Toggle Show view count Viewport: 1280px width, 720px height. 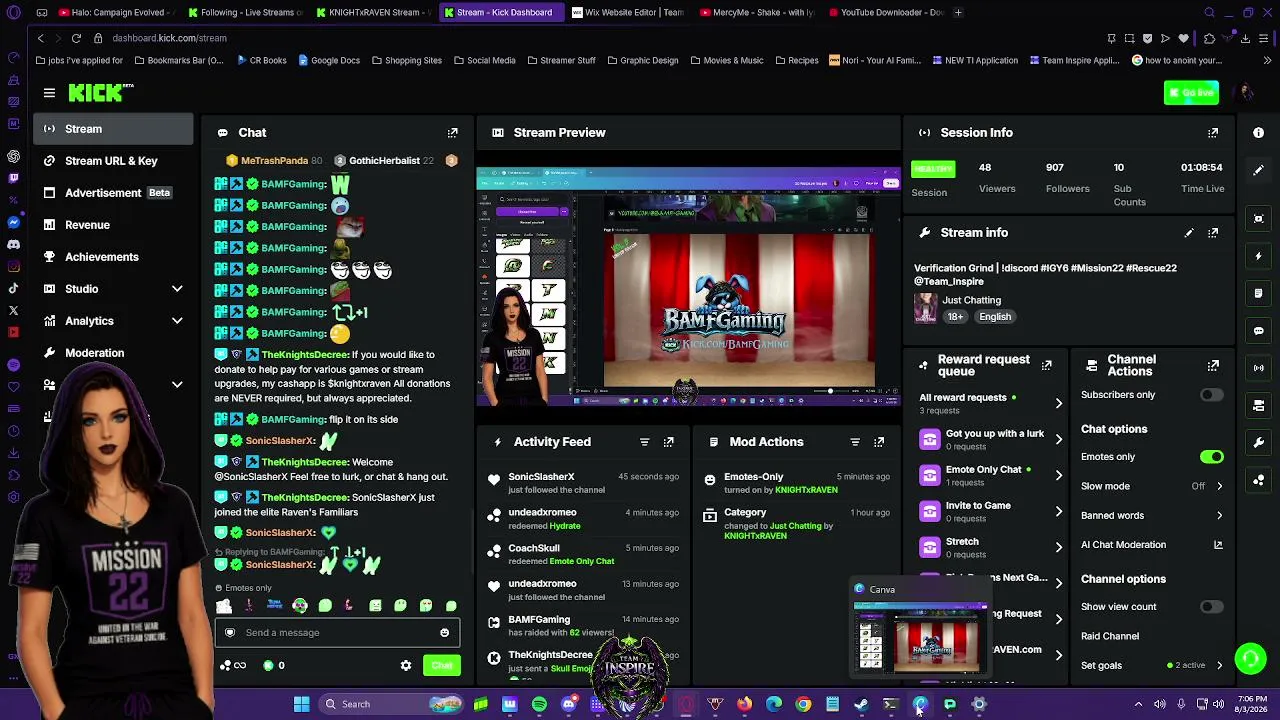point(1211,607)
